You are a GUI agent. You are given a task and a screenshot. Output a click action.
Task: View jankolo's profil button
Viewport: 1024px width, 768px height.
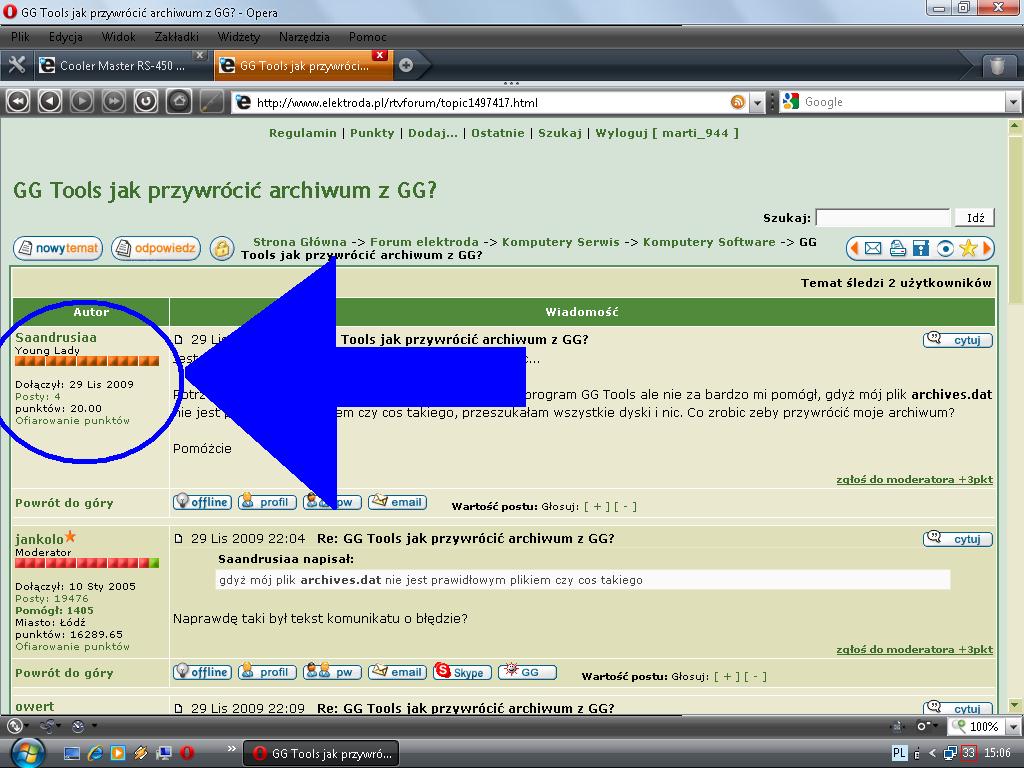point(267,671)
